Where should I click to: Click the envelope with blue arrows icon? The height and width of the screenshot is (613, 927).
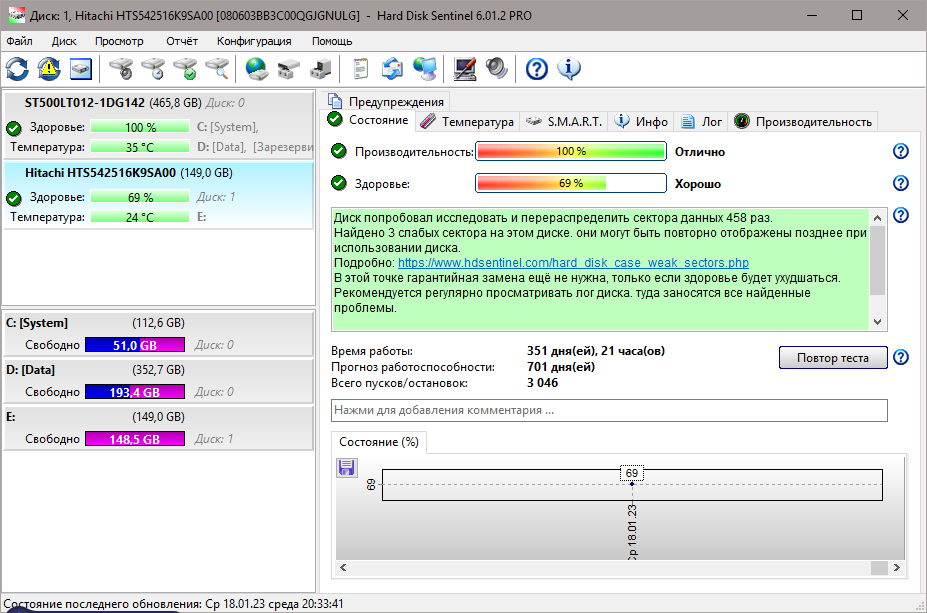[393, 69]
